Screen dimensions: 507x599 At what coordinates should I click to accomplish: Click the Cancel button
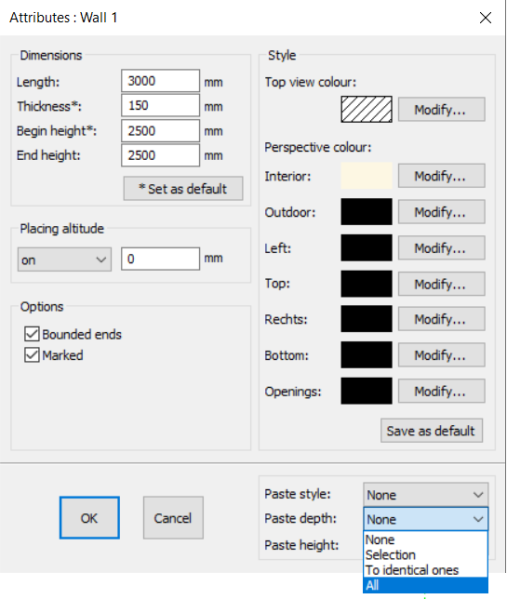[x=173, y=518]
